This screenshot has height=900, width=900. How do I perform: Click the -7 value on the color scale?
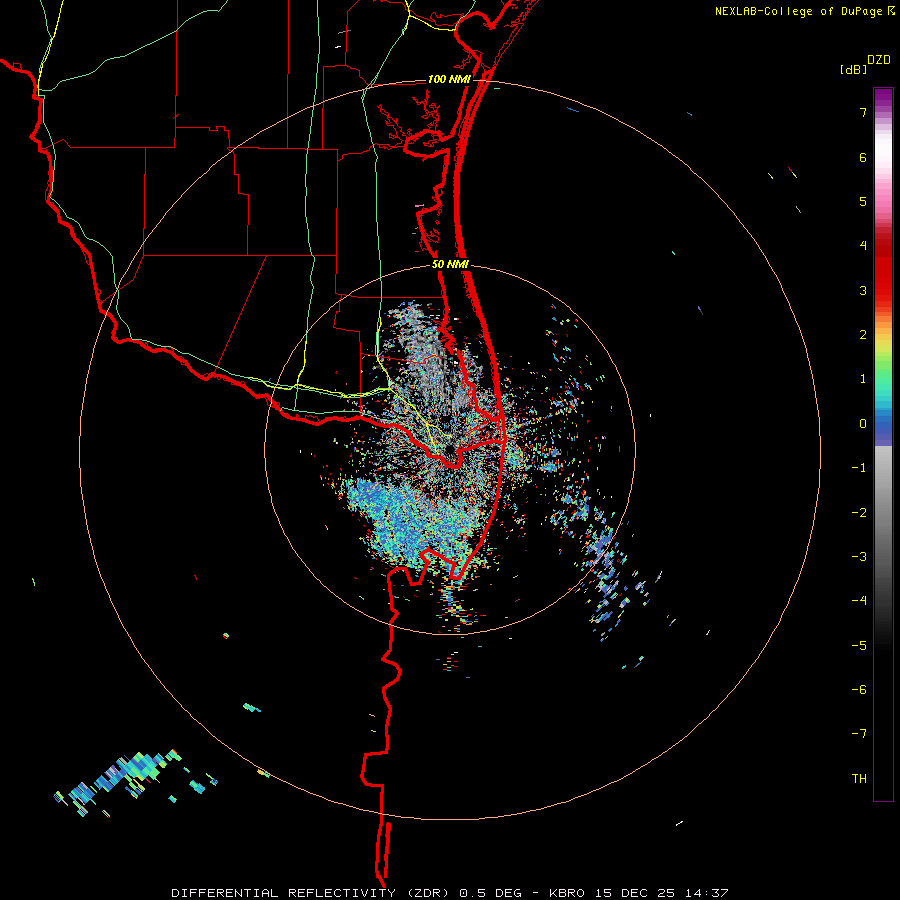coord(859,734)
